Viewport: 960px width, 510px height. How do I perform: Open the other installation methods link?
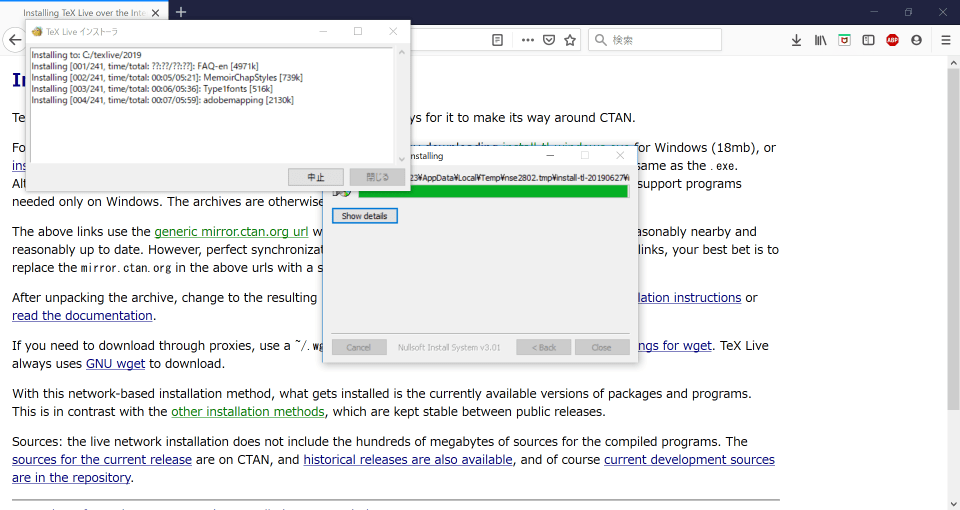click(248, 412)
